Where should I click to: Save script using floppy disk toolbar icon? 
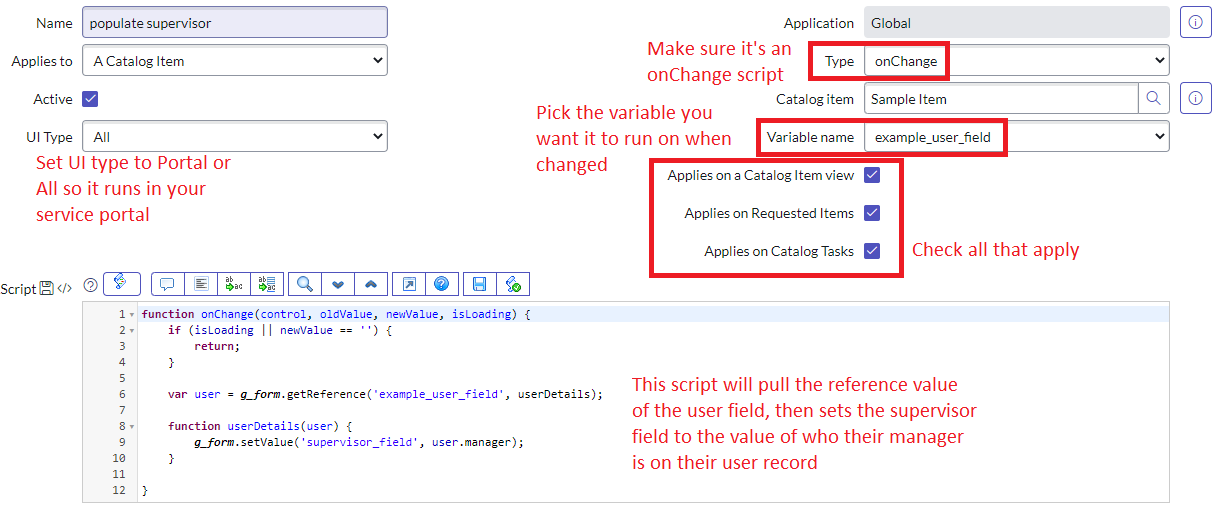click(480, 284)
